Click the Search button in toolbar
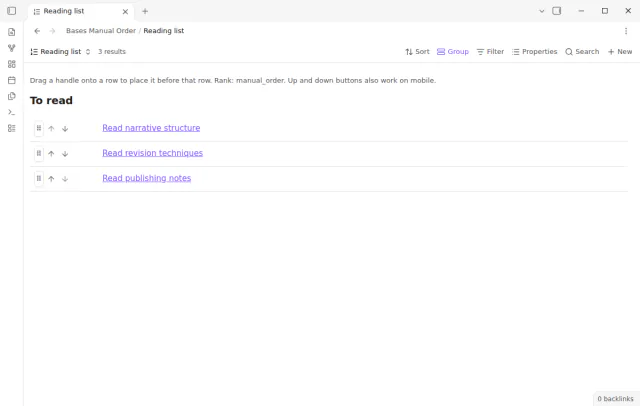Viewport: 640px width, 406px height. tap(582, 52)
